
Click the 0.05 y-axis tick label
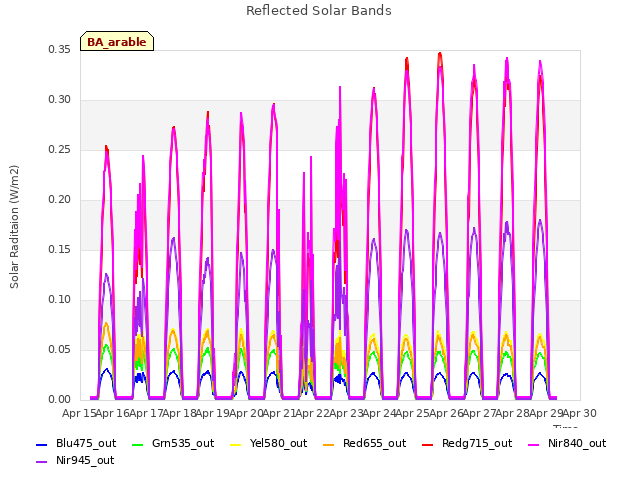coord(60,349)
